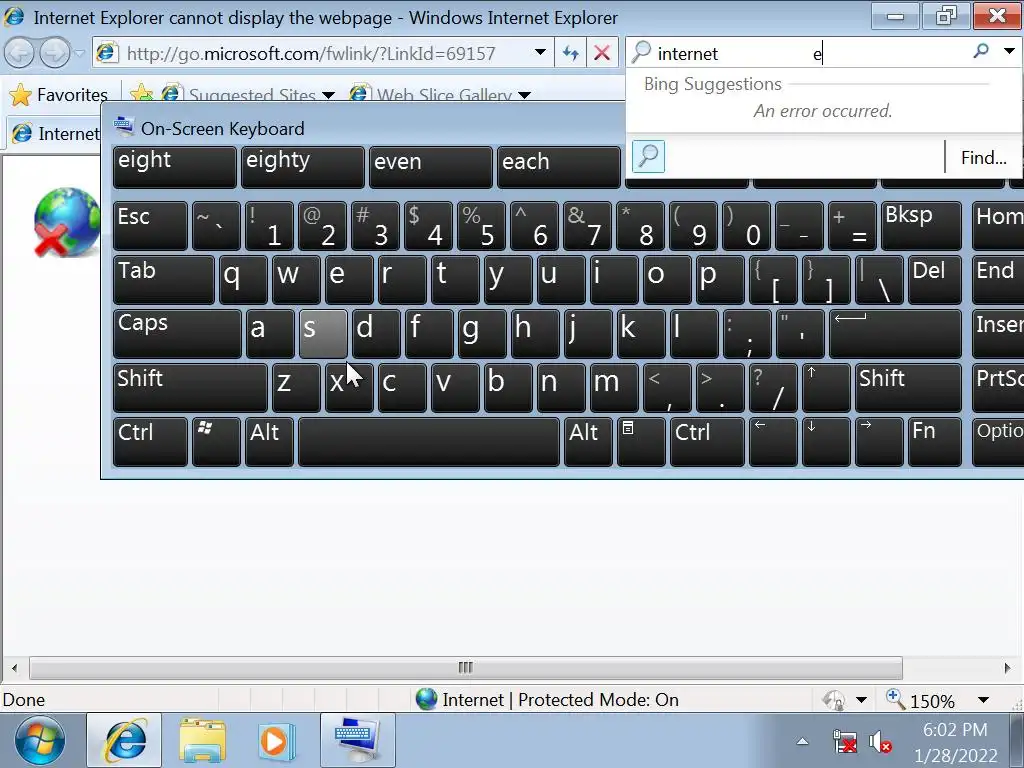The height and width of the screenshot is (768, 1024).
Task: Toggle the left Alt key
Action: [270, 442]
